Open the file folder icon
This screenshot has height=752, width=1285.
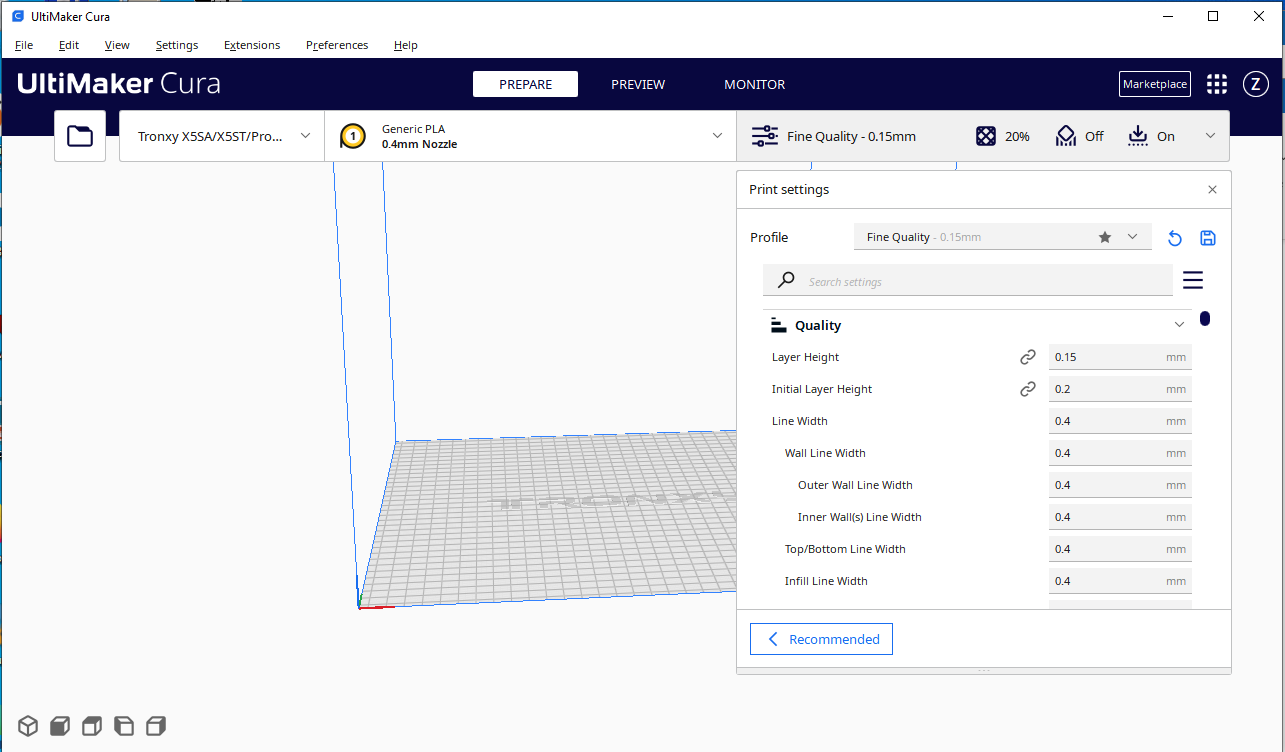(x=80, y=136)
